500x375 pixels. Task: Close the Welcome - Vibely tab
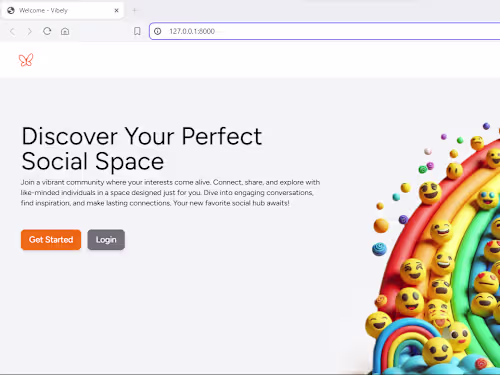pyautogui.click(x=116, y=11)
